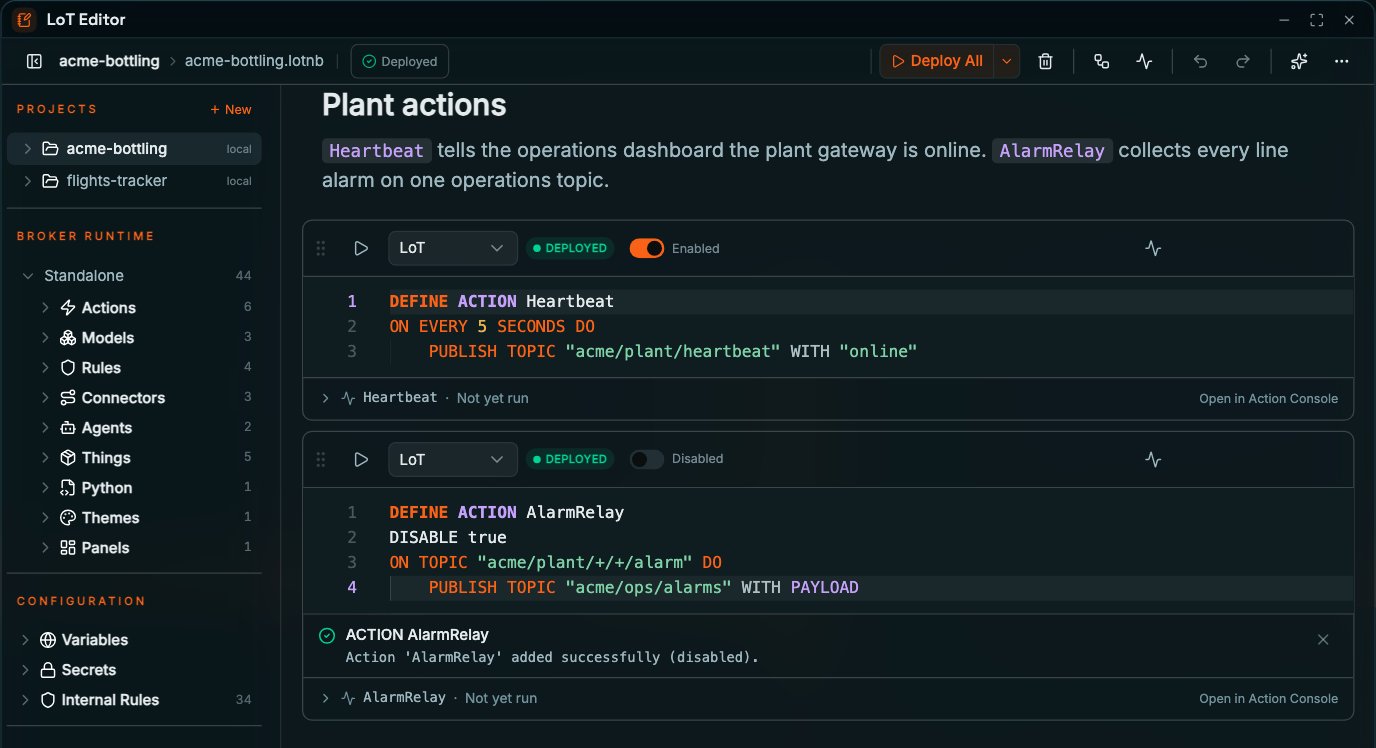Expand the Connectors tree node

click(45, 398)
